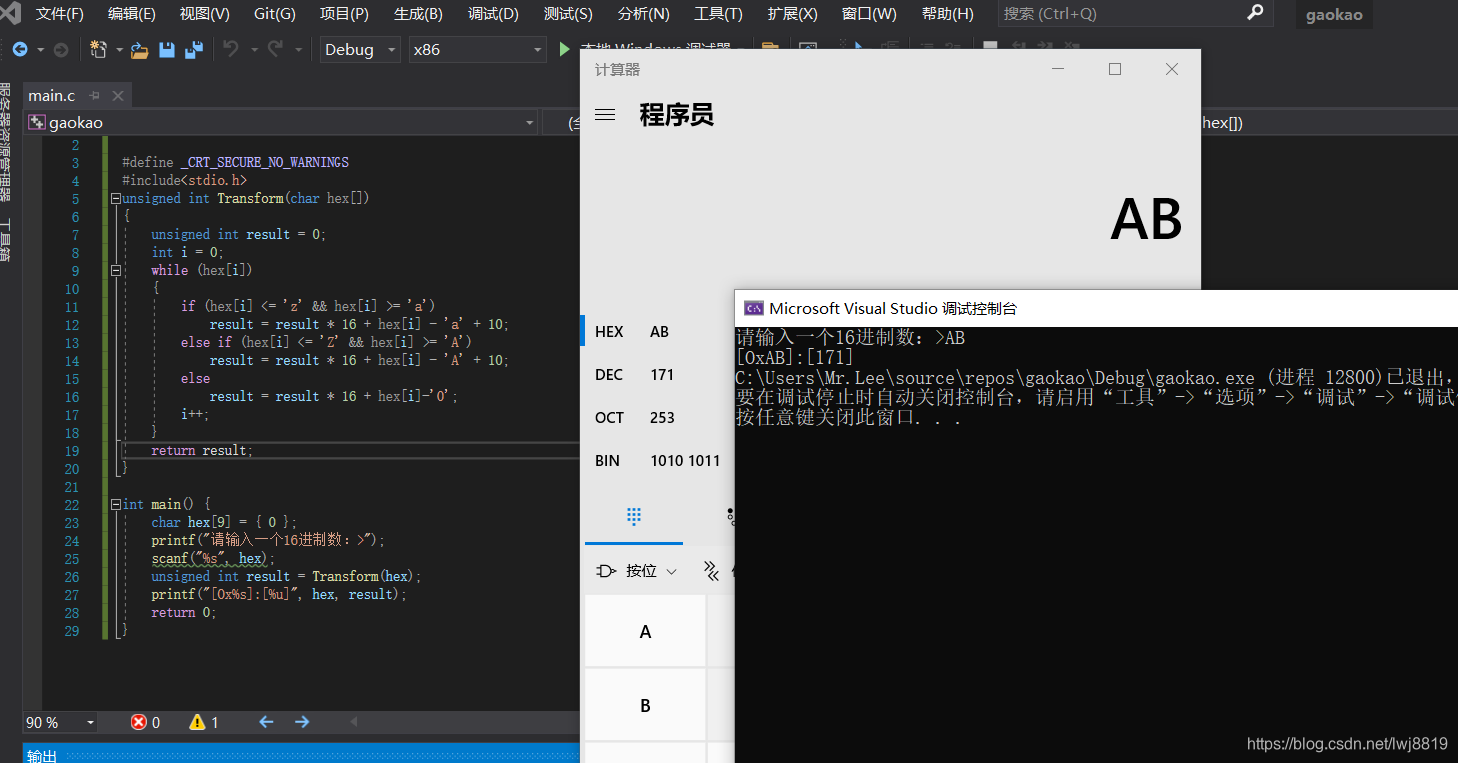
Task: Open the 工具(T) menu
Action: tap(718, 14)
